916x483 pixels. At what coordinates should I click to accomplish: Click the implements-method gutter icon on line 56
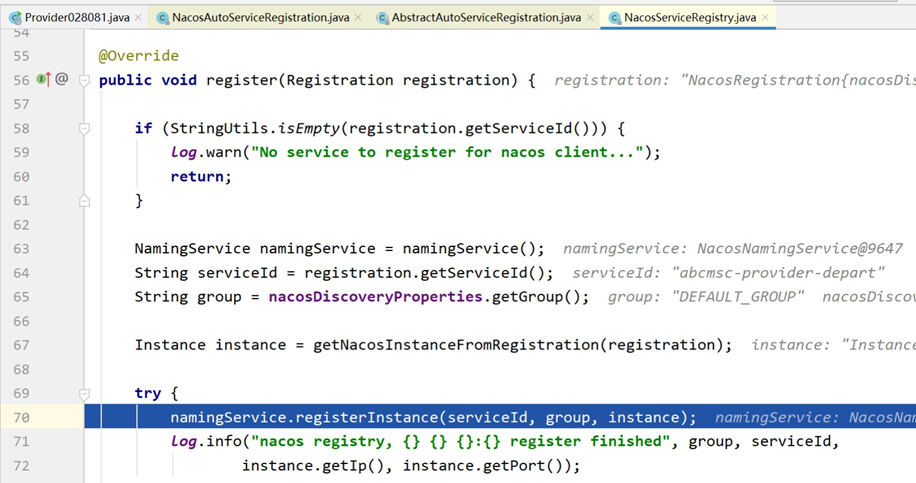pos(44,79)
